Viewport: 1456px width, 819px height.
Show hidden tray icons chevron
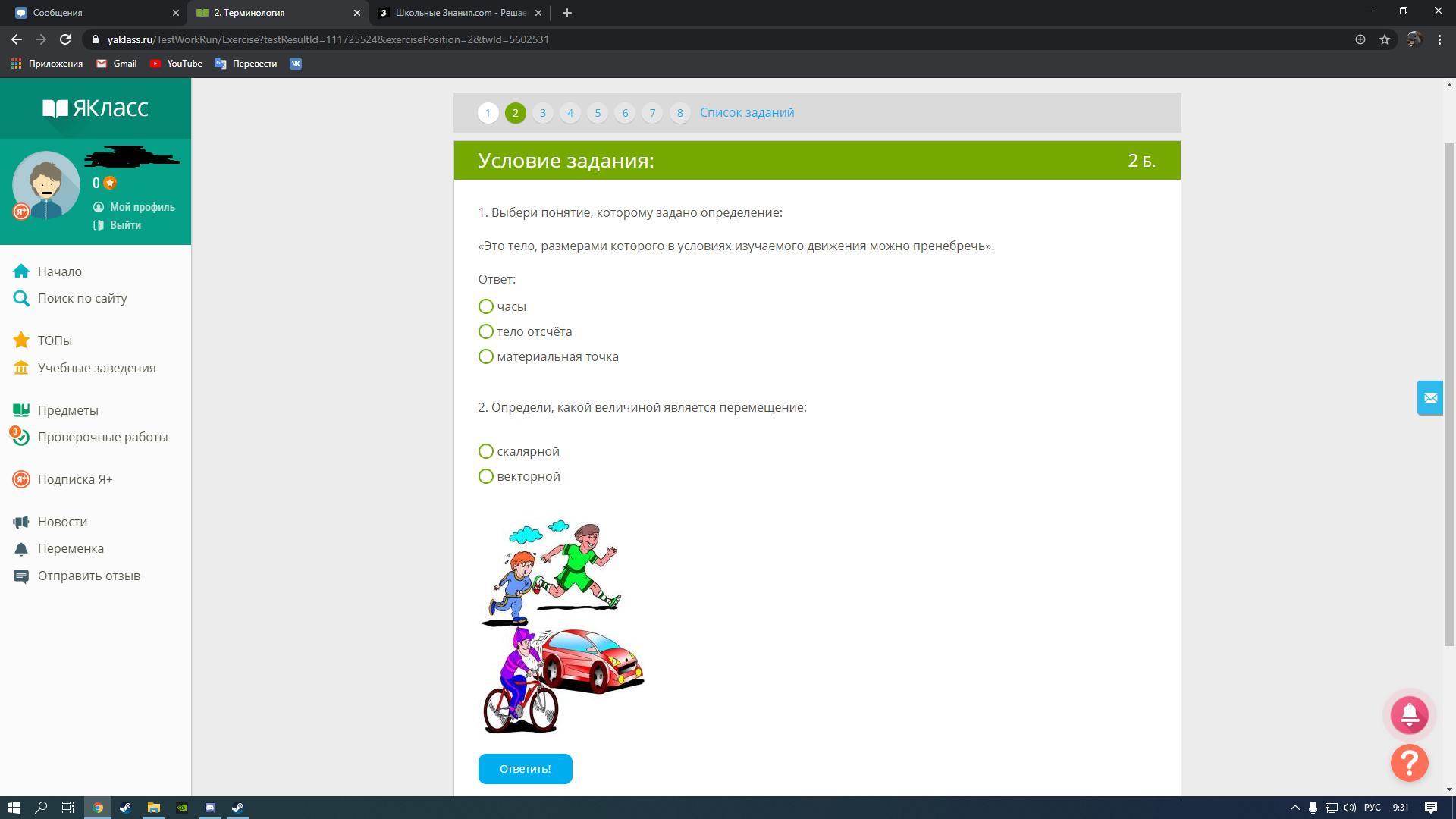click(1294, 808)
